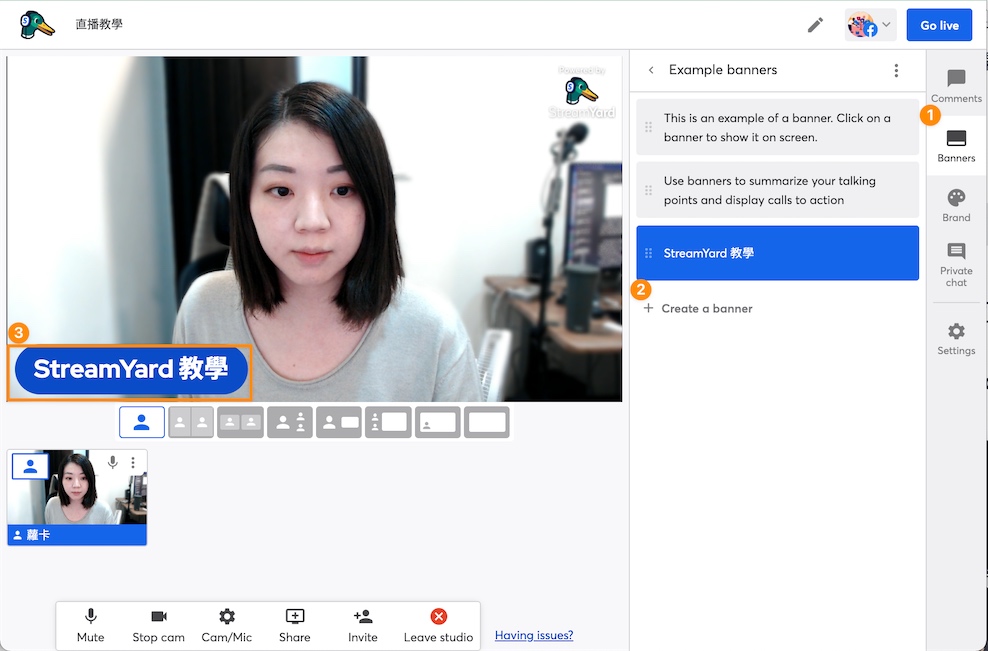Select the person with screen share layout

point(339,422)
